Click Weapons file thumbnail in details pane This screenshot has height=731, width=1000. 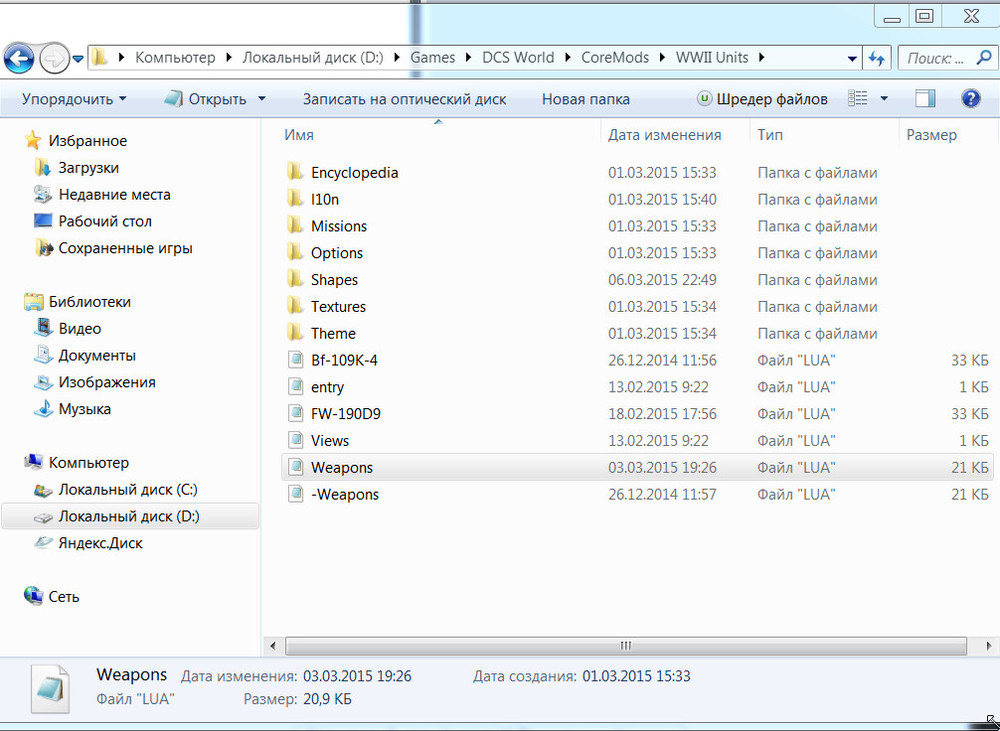point(50,690)
